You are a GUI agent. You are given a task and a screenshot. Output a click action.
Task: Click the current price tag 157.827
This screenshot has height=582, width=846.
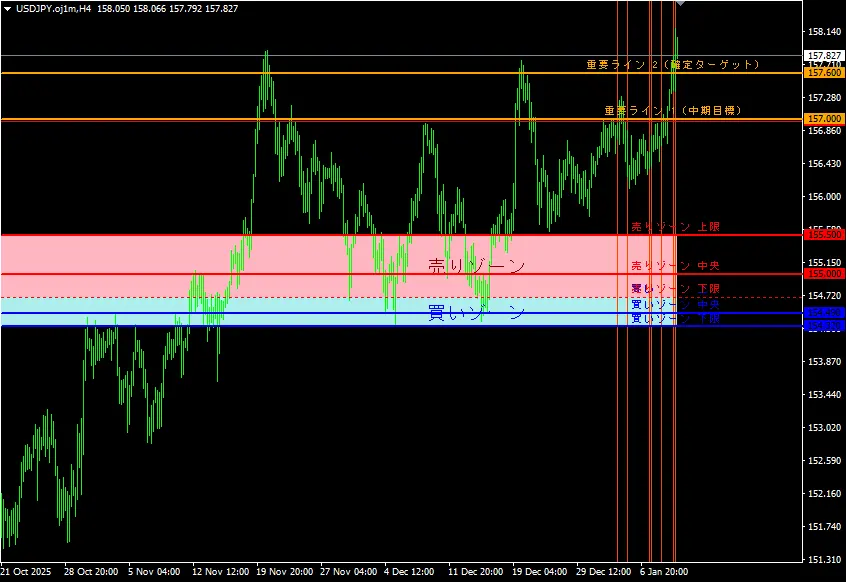tap(823, 56)
